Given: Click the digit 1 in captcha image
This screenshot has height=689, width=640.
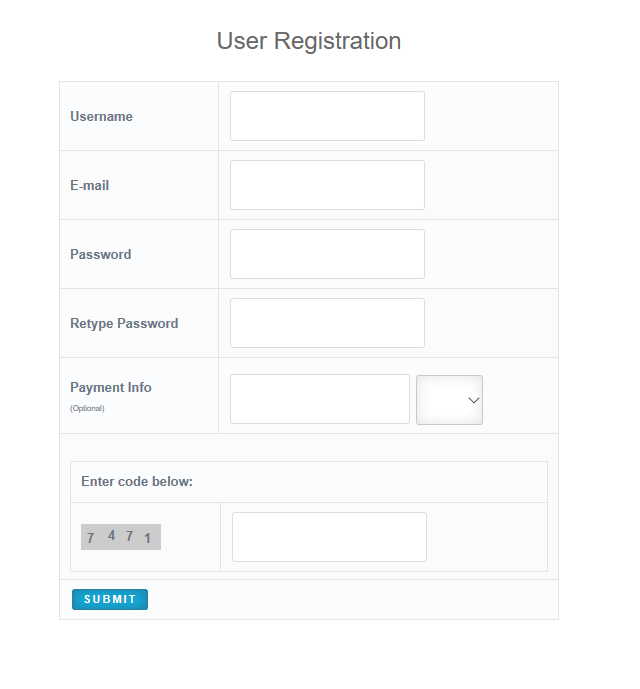Looking at the screenshot, I should (x=147, y=539).
